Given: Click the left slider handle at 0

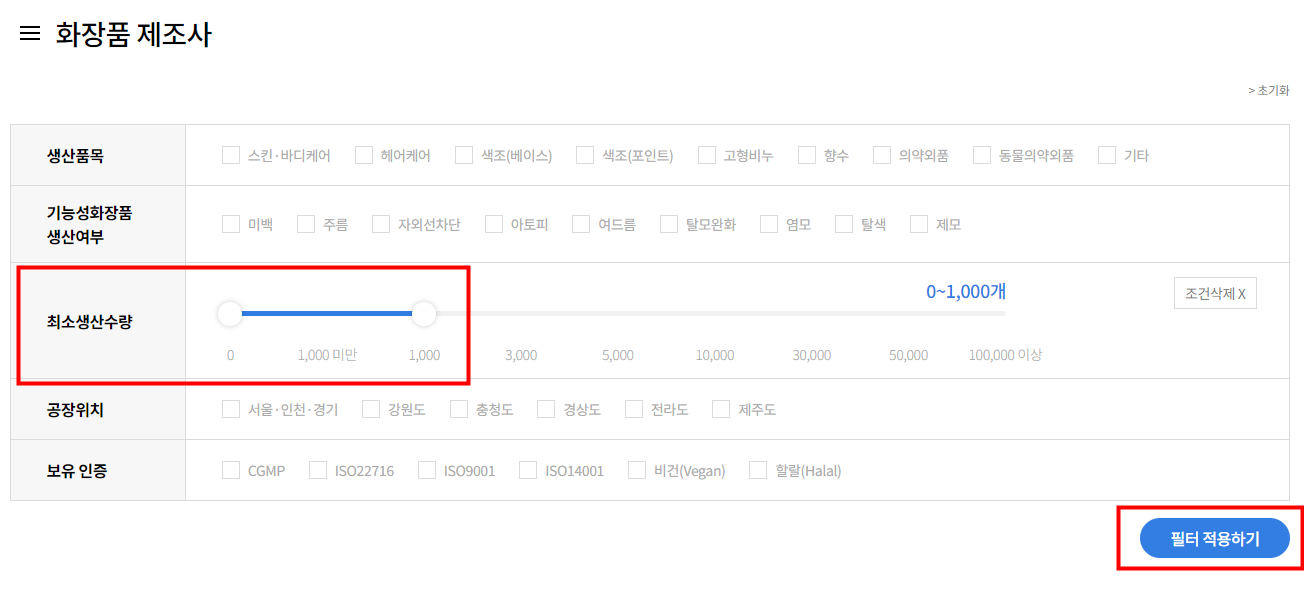Looking at the screenshot, I should (230, 314).
